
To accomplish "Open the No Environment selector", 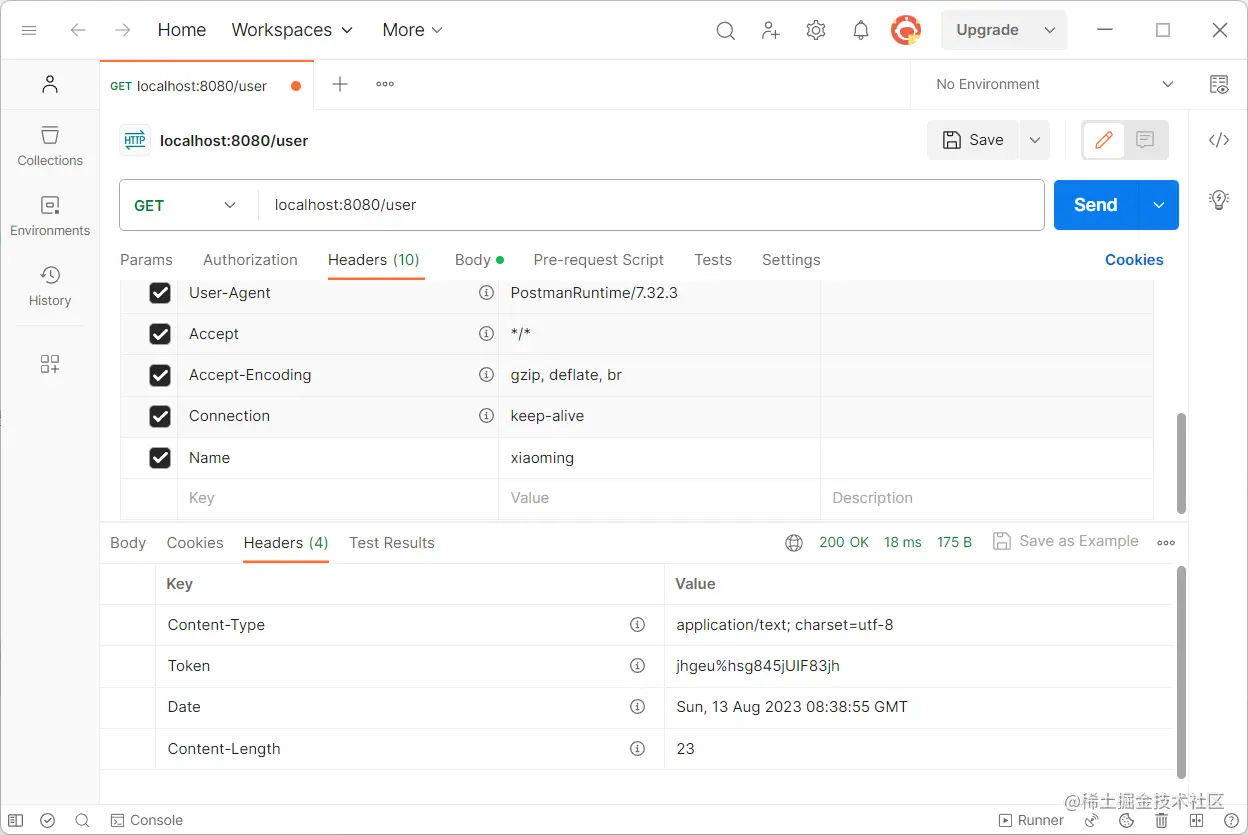I will pyautogui.click(x=1054, y=84).
